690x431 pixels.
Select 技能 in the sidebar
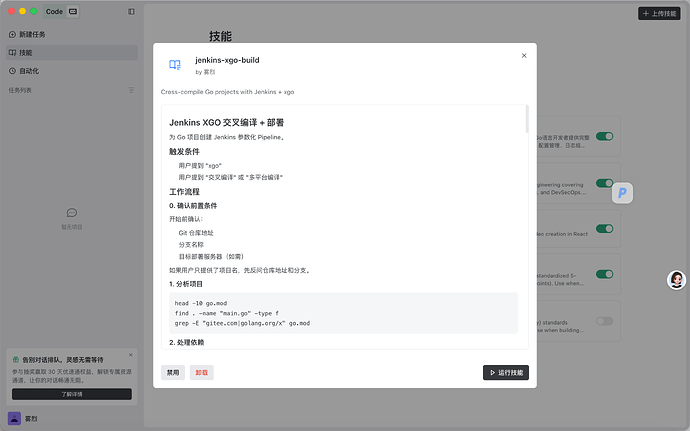click(72, 52)
